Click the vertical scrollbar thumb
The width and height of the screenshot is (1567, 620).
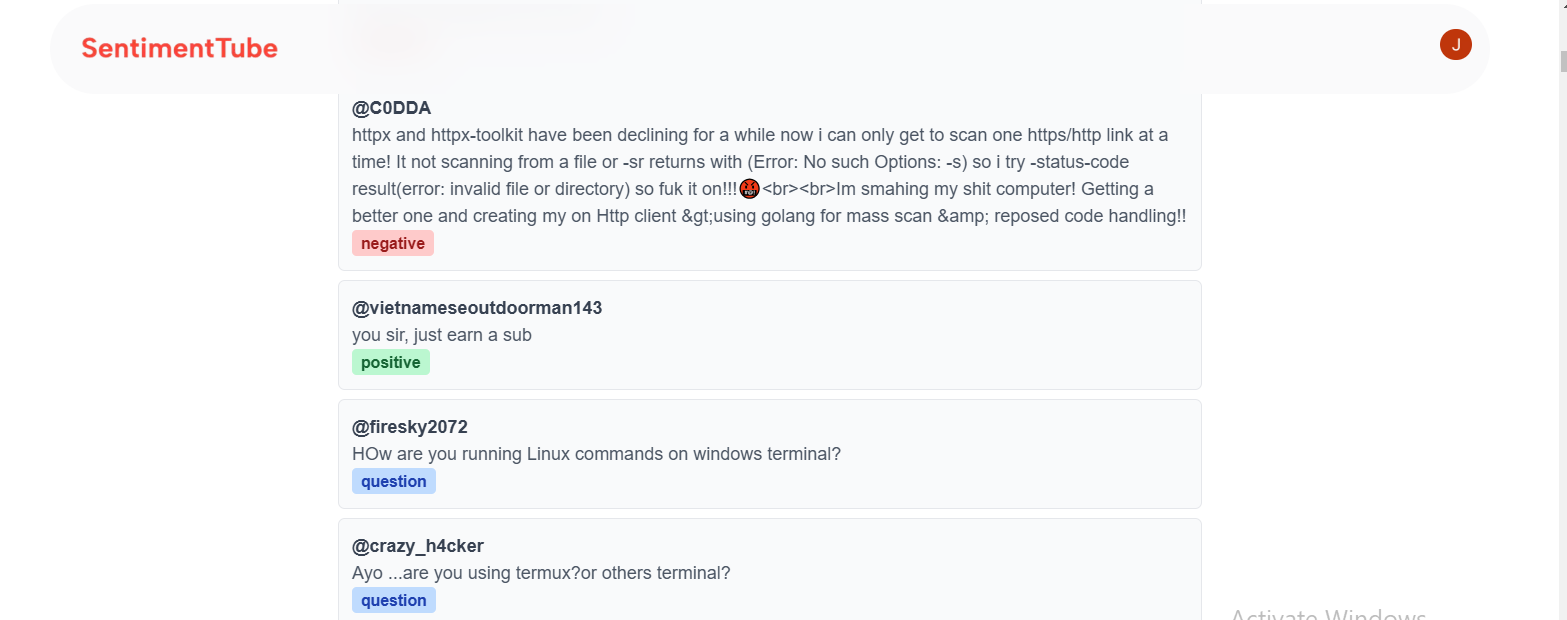(x=1562, y=62)
